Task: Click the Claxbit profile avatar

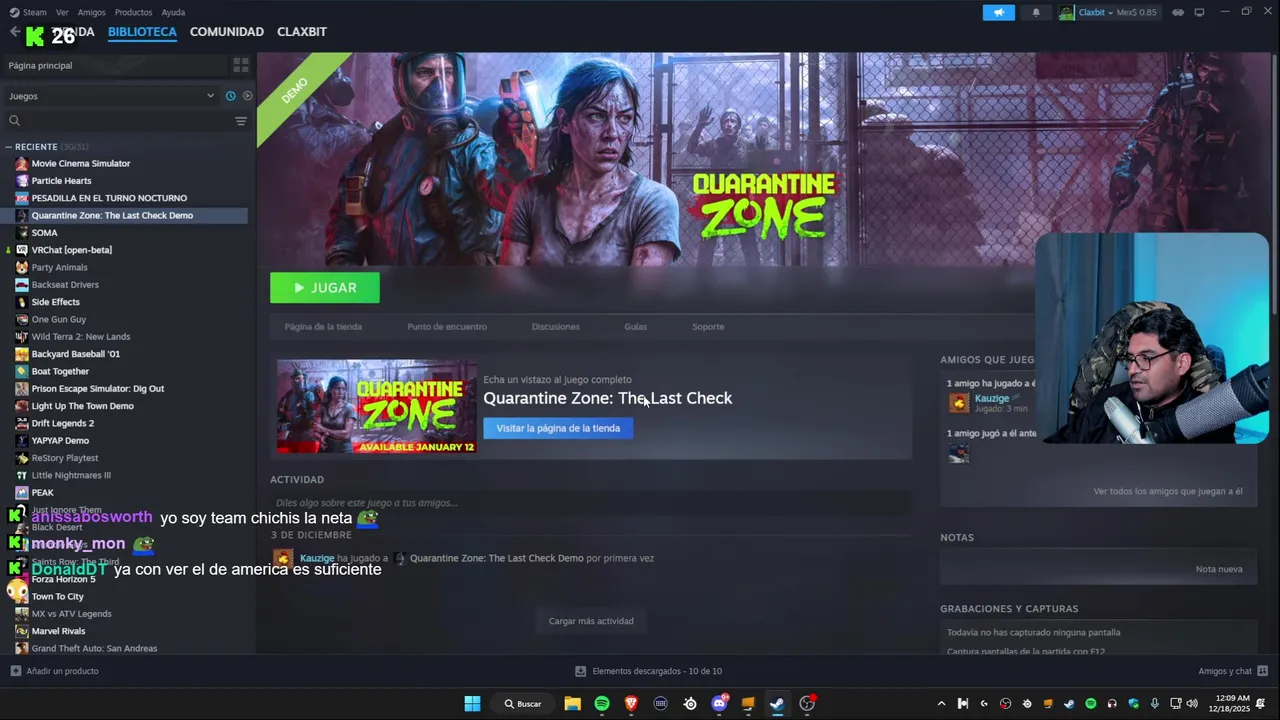Action: point(1067,12)
